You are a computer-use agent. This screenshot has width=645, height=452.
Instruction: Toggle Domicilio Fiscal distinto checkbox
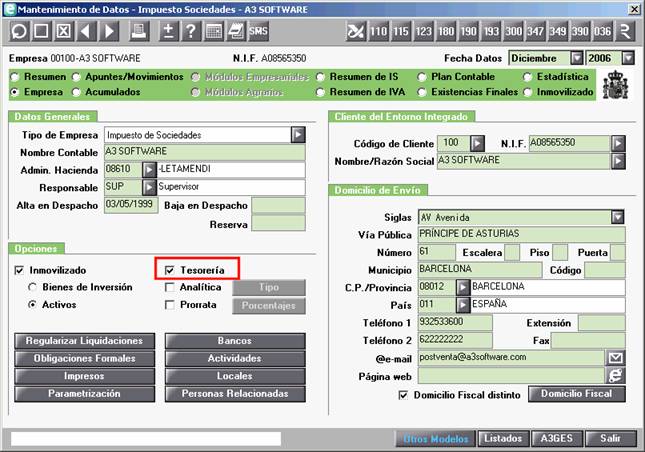403,395
